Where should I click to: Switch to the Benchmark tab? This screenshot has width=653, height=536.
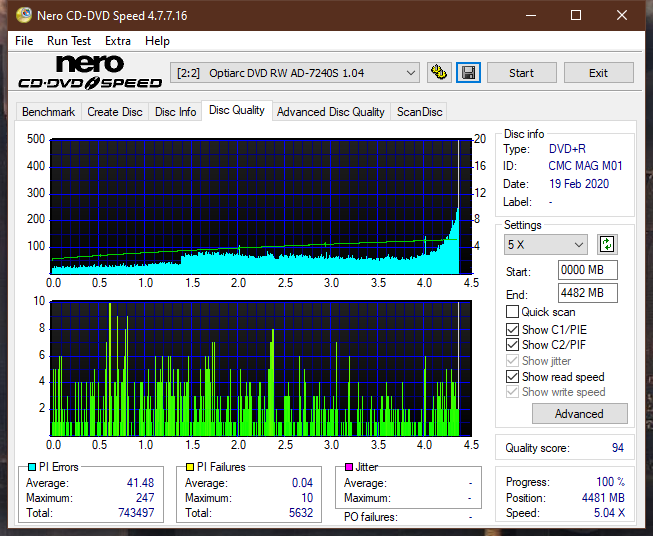[49, 112]
